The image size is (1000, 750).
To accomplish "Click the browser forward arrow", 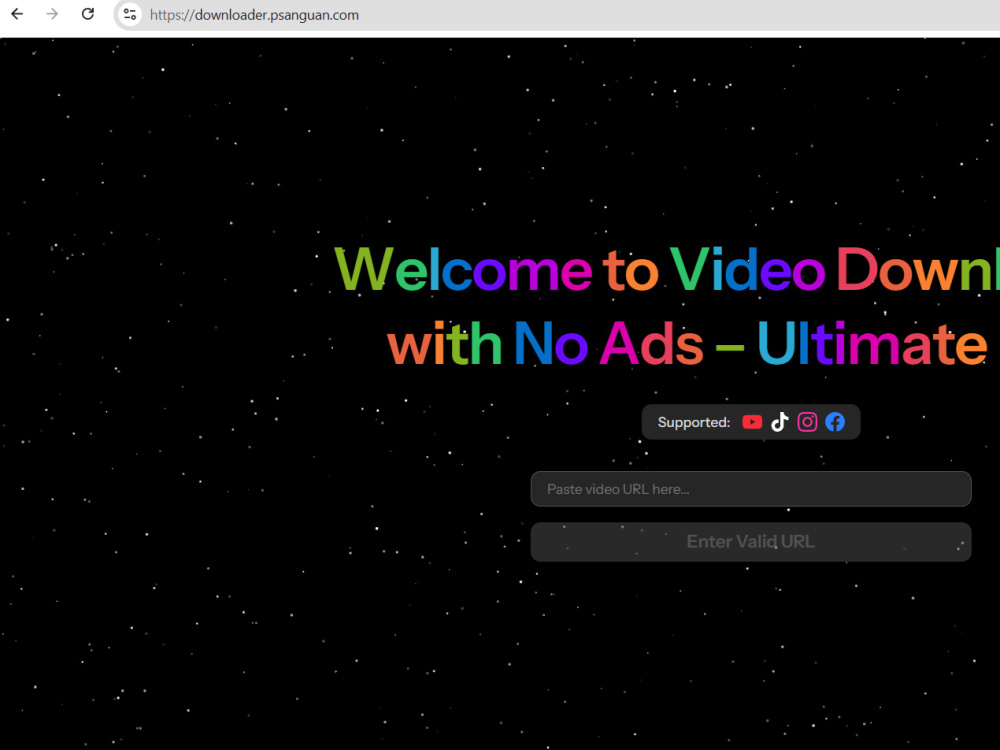I will click(52, 14).
